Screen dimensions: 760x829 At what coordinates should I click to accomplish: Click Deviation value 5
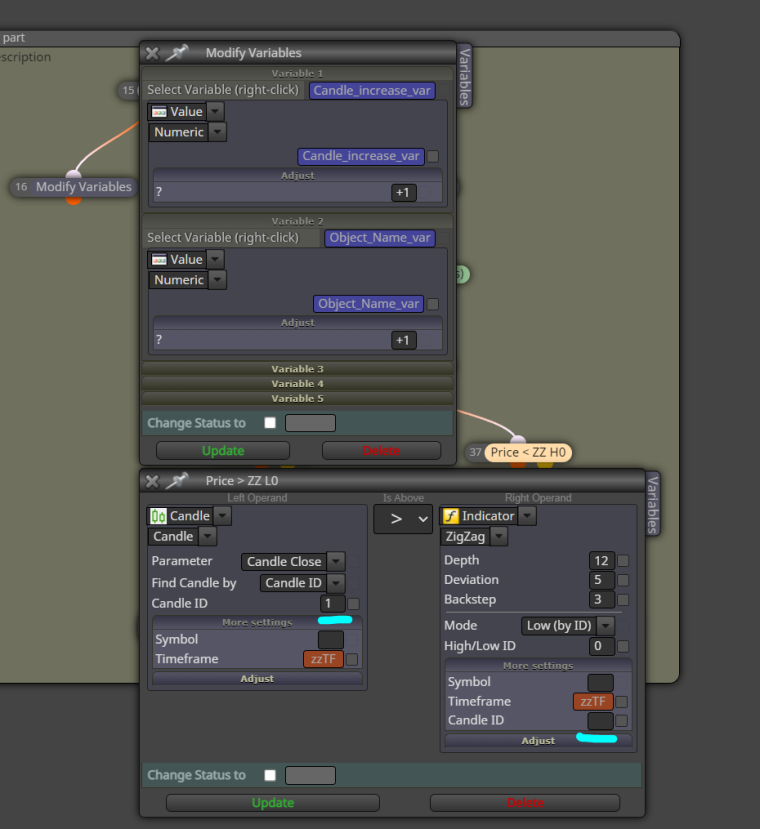(x=602, y=580)
